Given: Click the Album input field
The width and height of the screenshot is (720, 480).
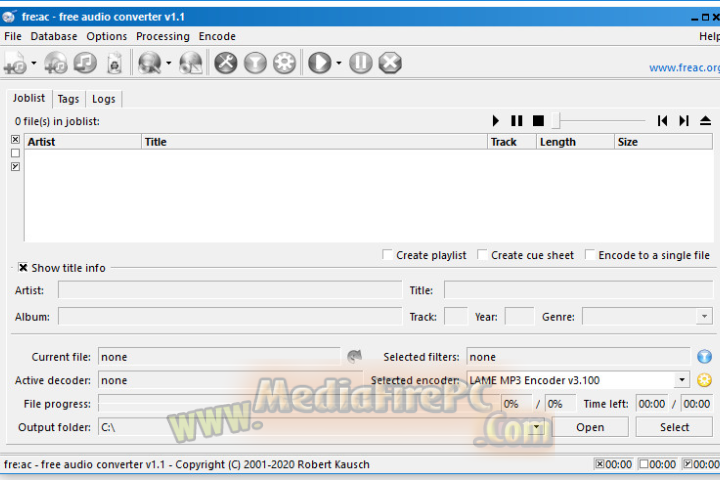Looking at the screenshot, I should tap(230, 316).
